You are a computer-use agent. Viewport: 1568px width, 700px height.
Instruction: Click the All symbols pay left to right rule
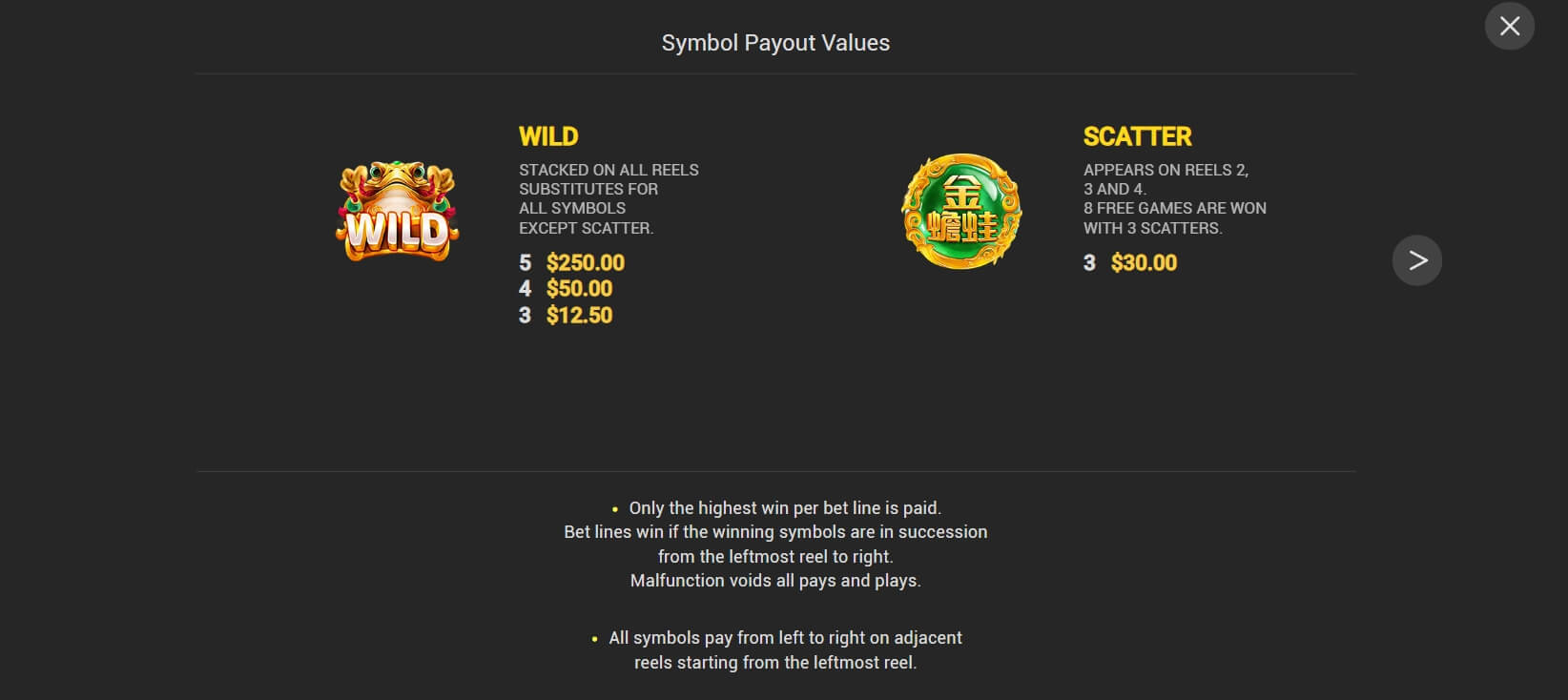tap(785, 638)
